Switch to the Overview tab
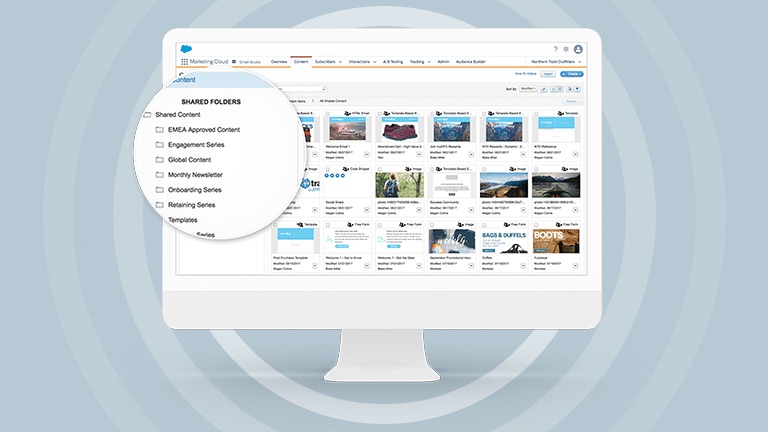Viewport: 768px width, 432px height. pyautogui.click(x=279, y=62)
